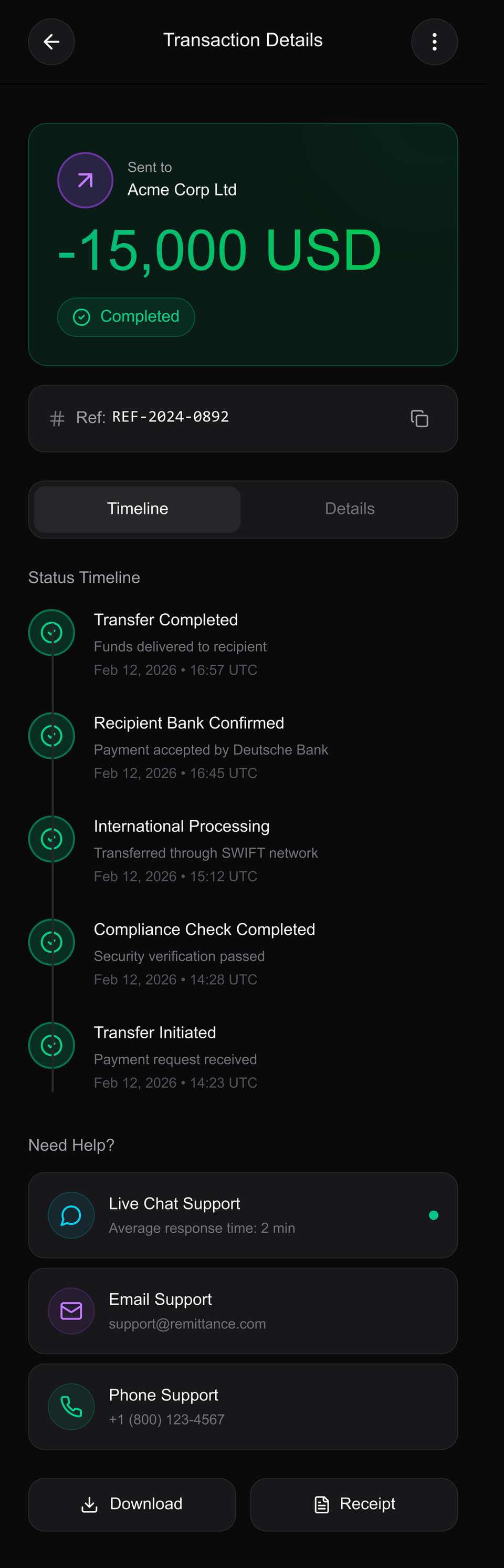Go back using the arrow icon
The height and width of the screenshot is (1568, 504).
pyautogui.click(x=51, y=42)
